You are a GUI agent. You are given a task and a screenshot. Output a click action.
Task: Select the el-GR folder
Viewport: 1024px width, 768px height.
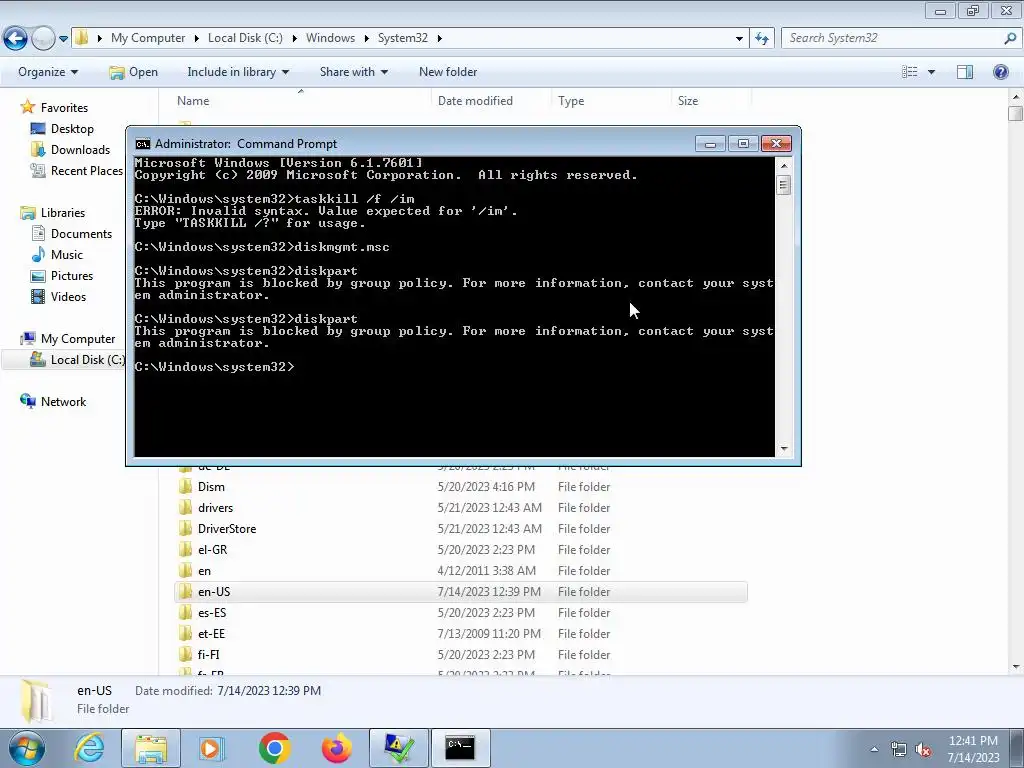(460, 549)
